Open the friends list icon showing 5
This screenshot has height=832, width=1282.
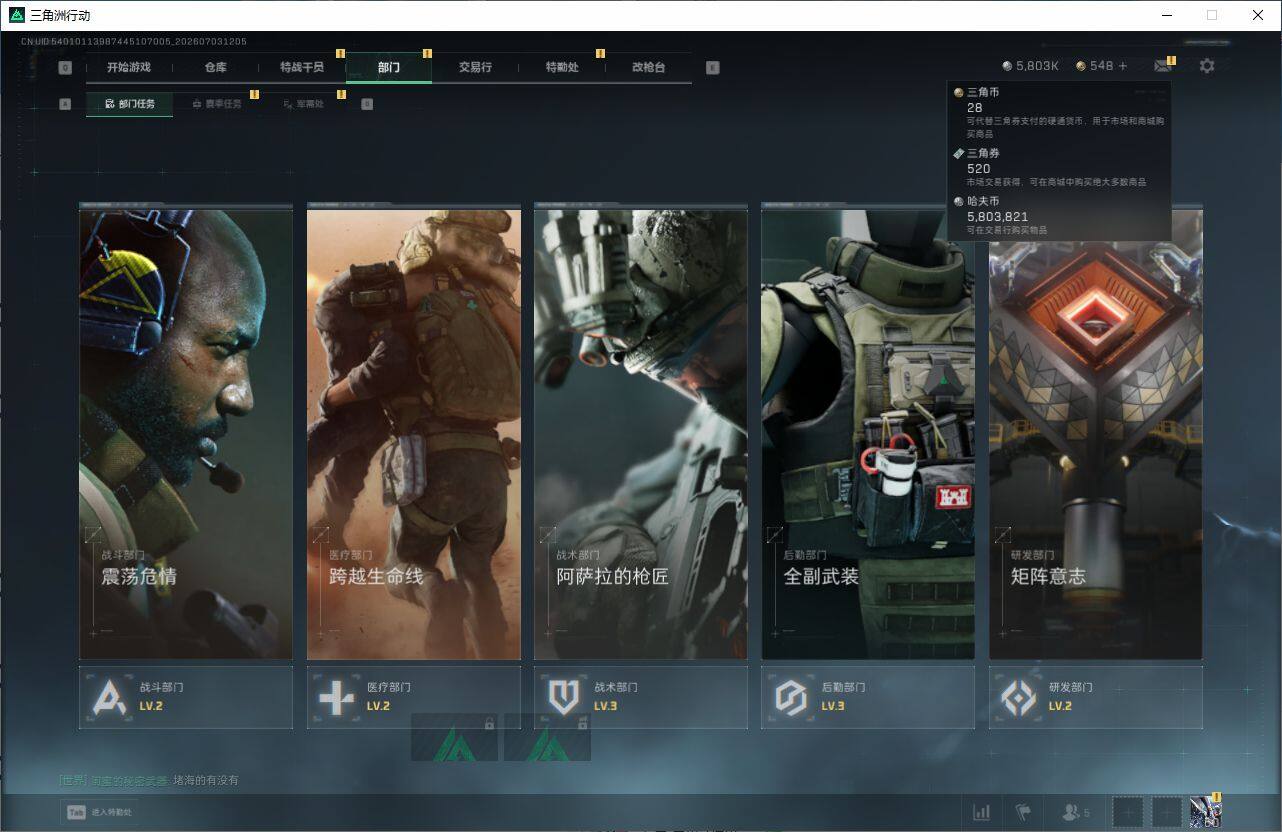point(1076,812)
